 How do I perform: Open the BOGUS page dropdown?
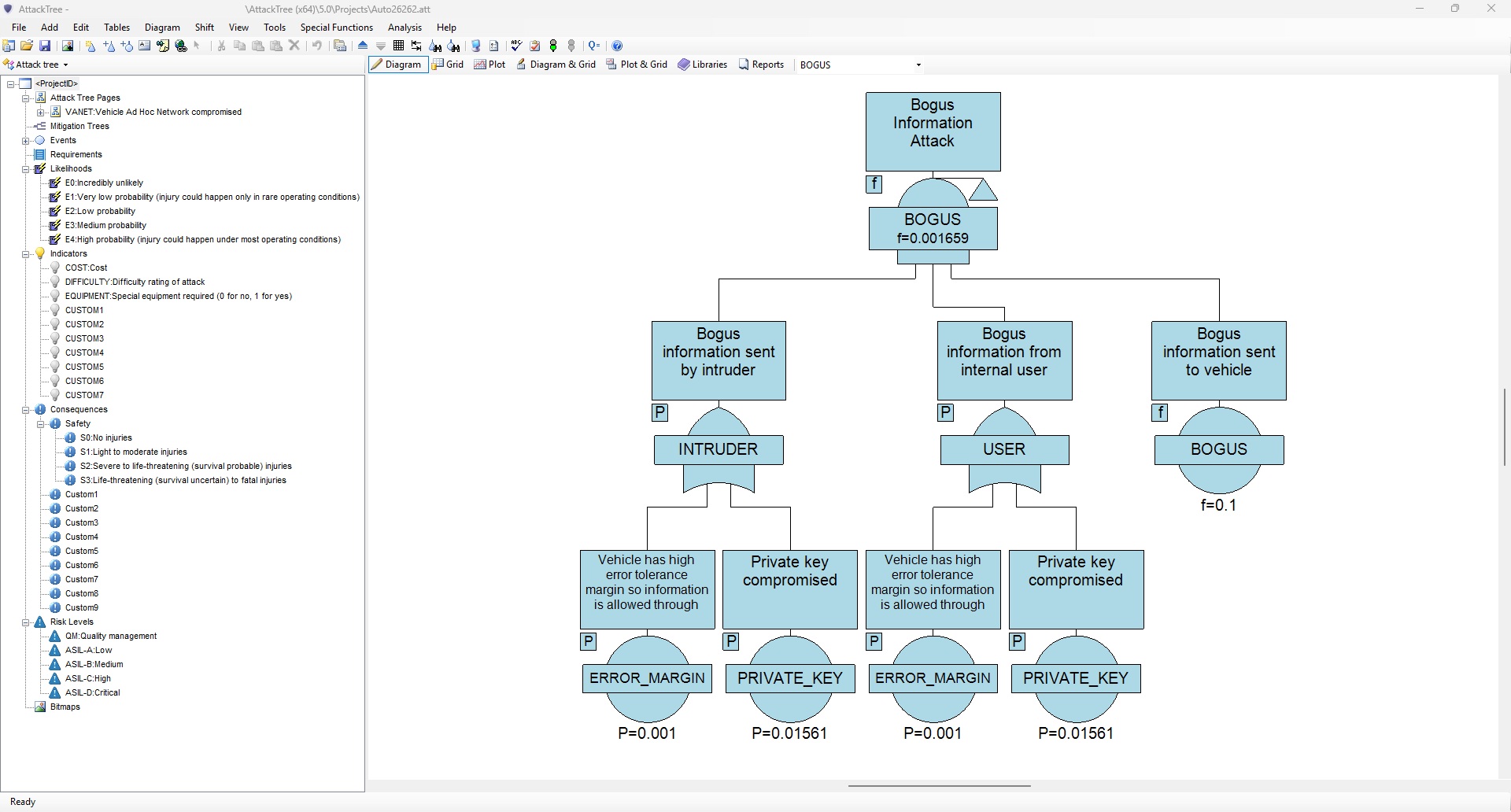click(x=918, y=65)
